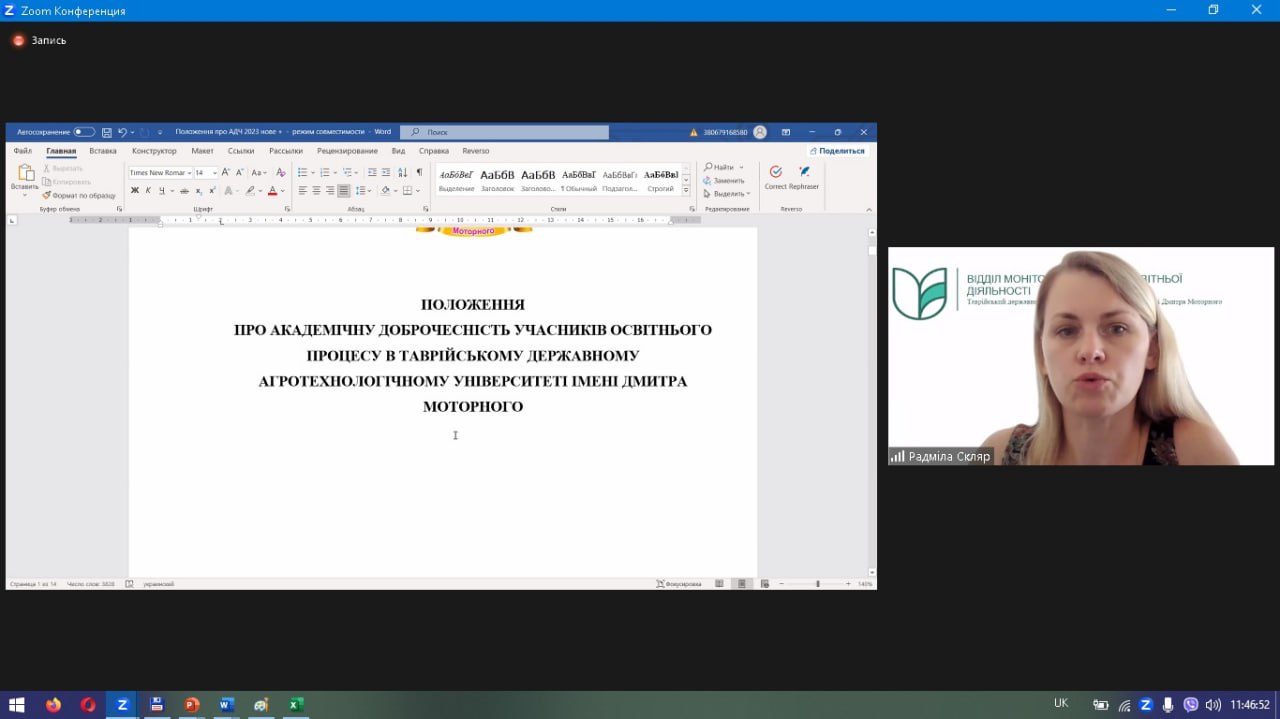
Task: Select the Строгий style in gallery
Action: tap(660, 179)
